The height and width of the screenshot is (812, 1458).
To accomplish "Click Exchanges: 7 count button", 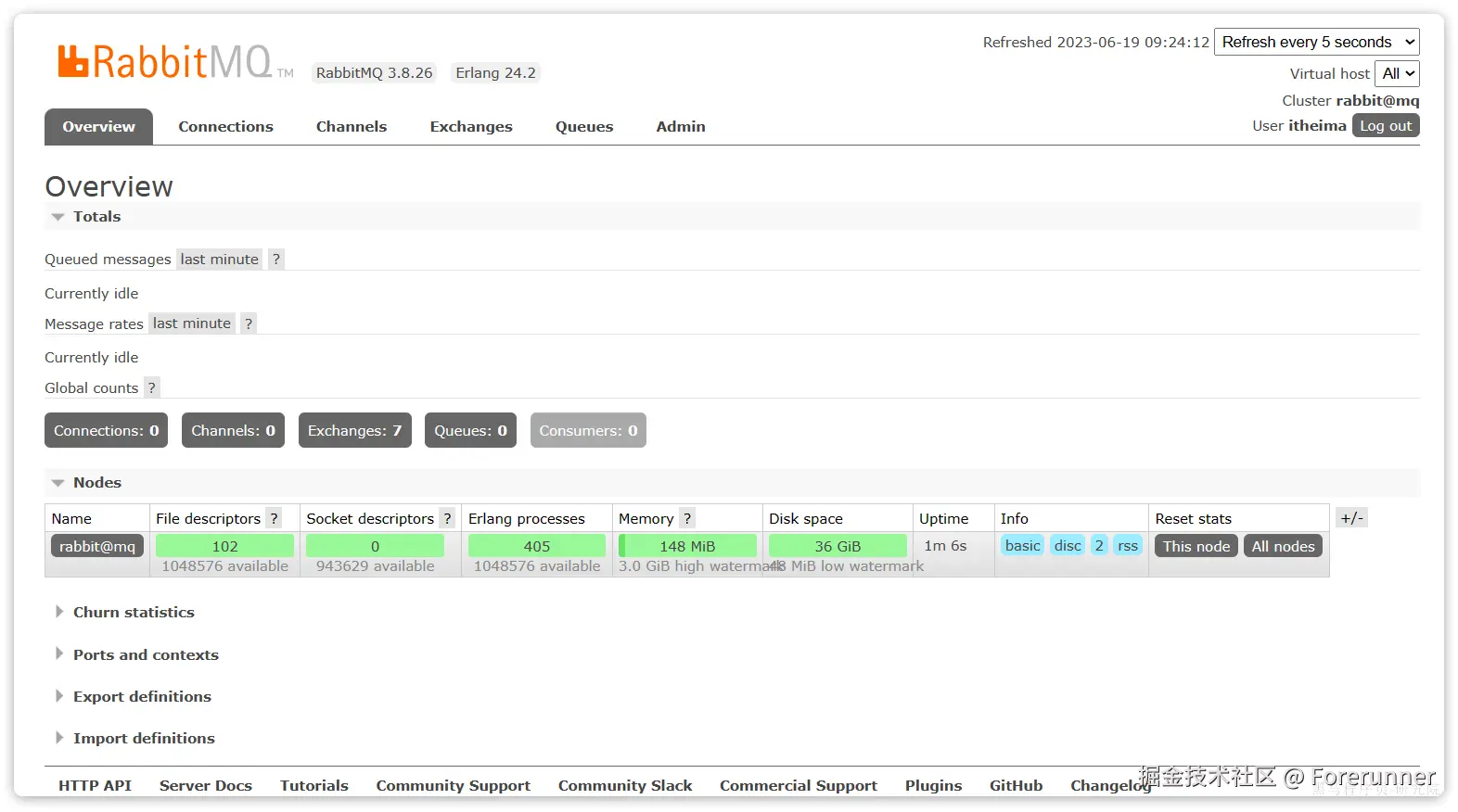I will coord(354,430).
